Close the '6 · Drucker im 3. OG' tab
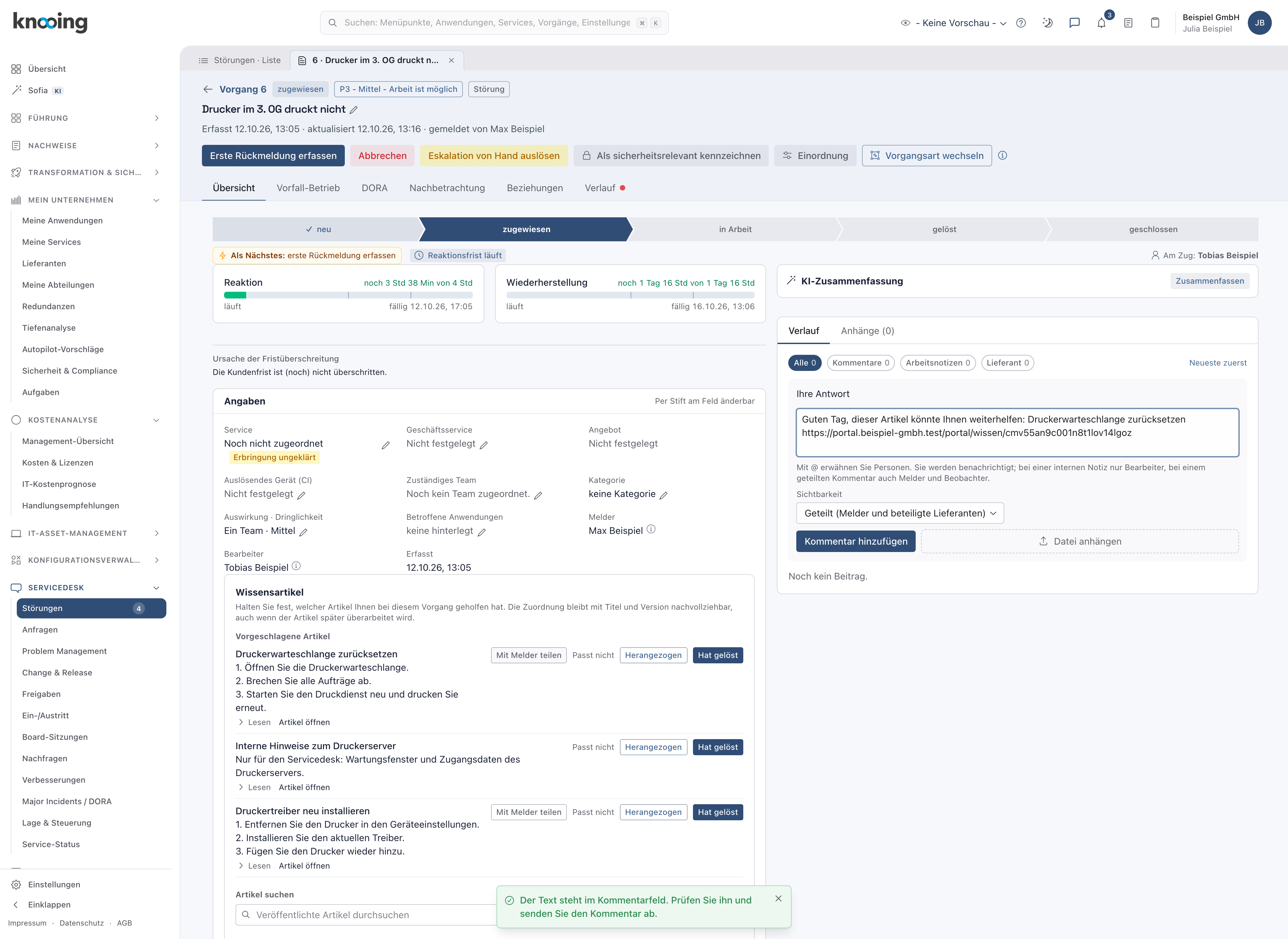Viewport: 1288px width, 939px height. (x=451, y=60)
